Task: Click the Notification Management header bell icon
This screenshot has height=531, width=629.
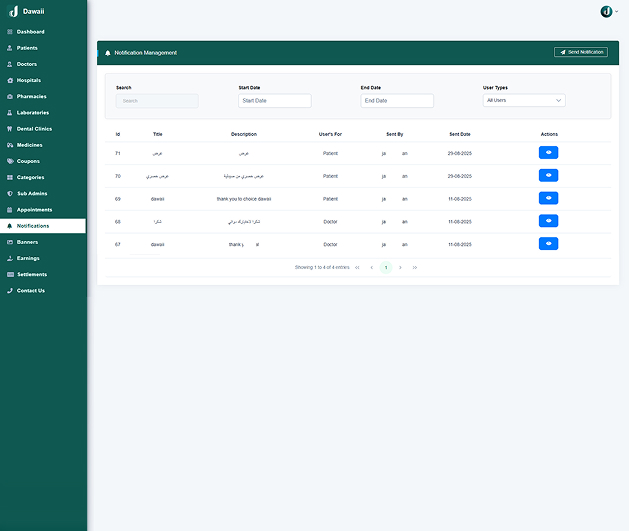Action: tap(108, 53)
